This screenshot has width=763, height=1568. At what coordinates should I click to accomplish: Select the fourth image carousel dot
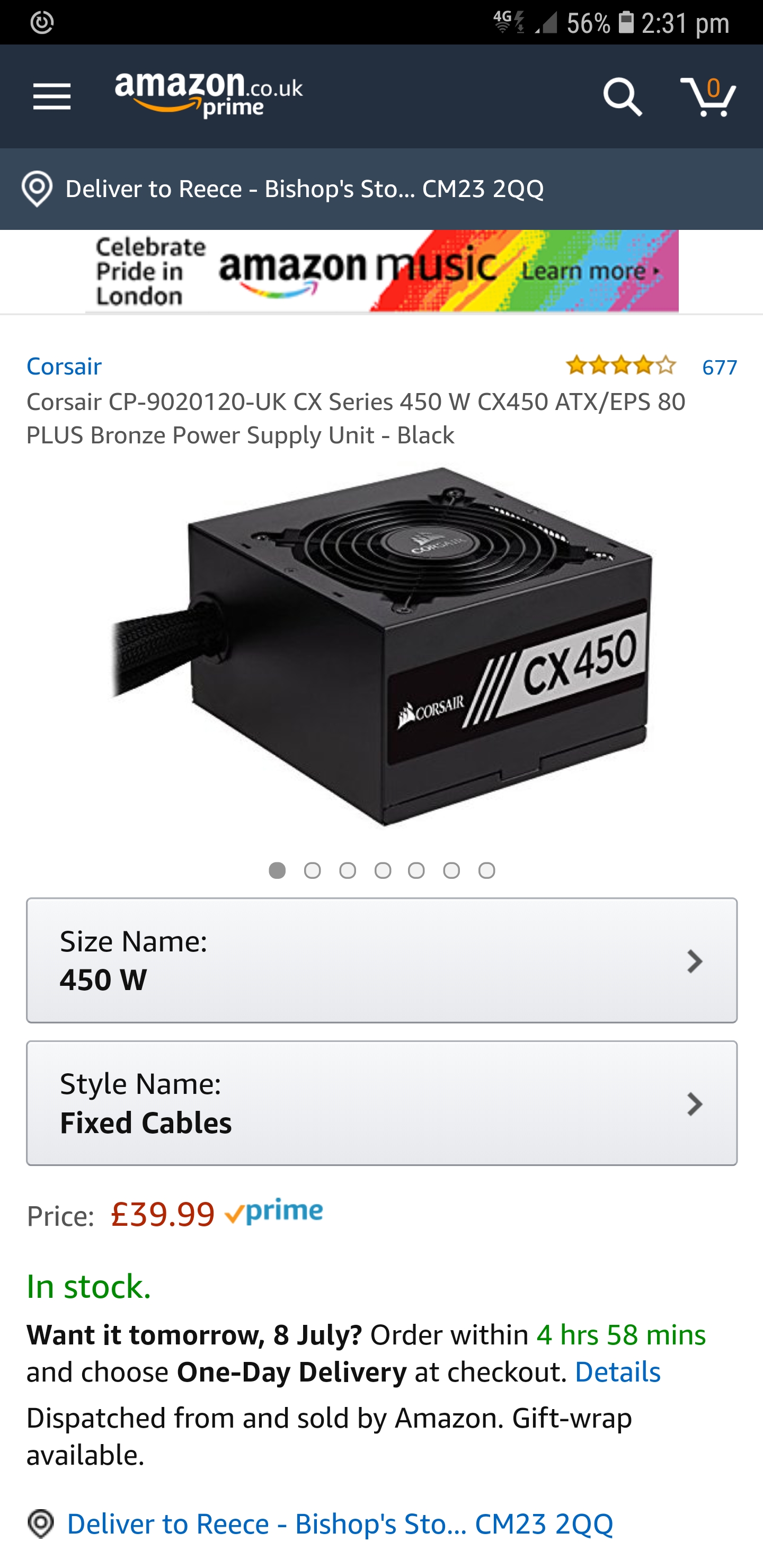(383, 870)
